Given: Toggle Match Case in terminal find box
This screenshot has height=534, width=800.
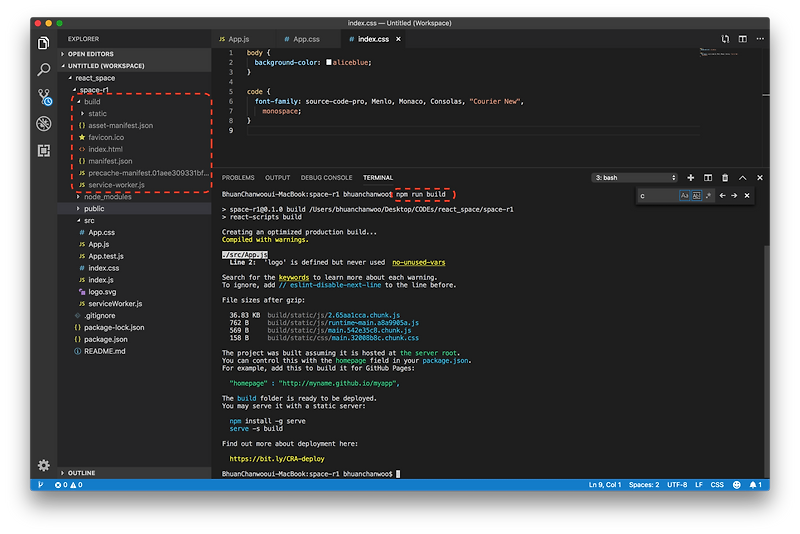Looking at the screenshot, I should 685,196.
